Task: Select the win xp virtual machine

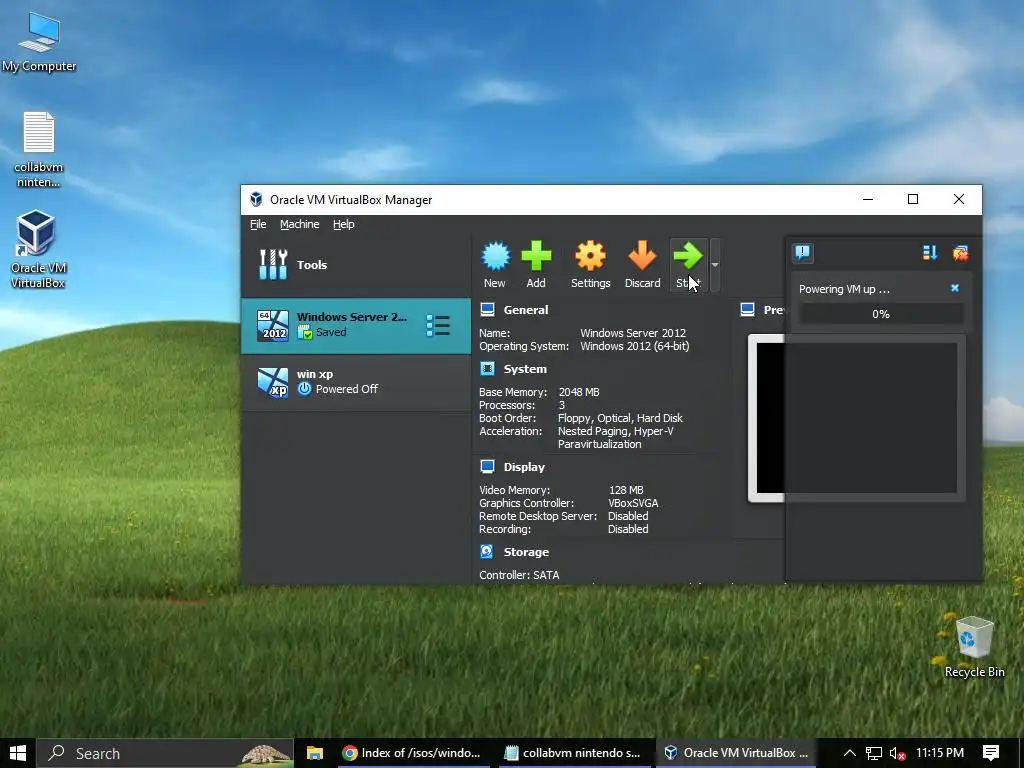Action: [356, 382]
